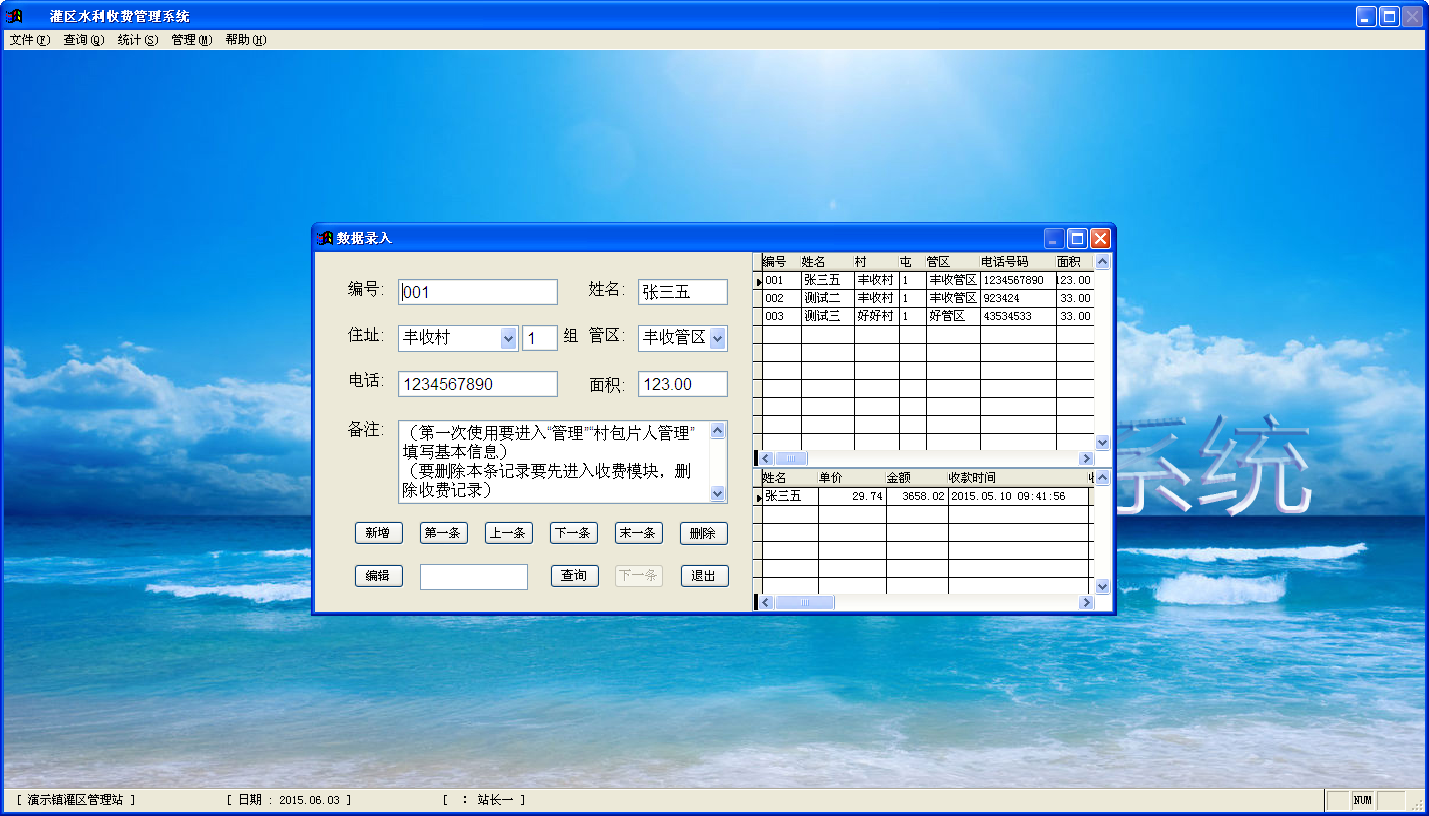Click the 新增 button
The width and height of the screenshot is (1429, 816).
(x=378, y=534)
